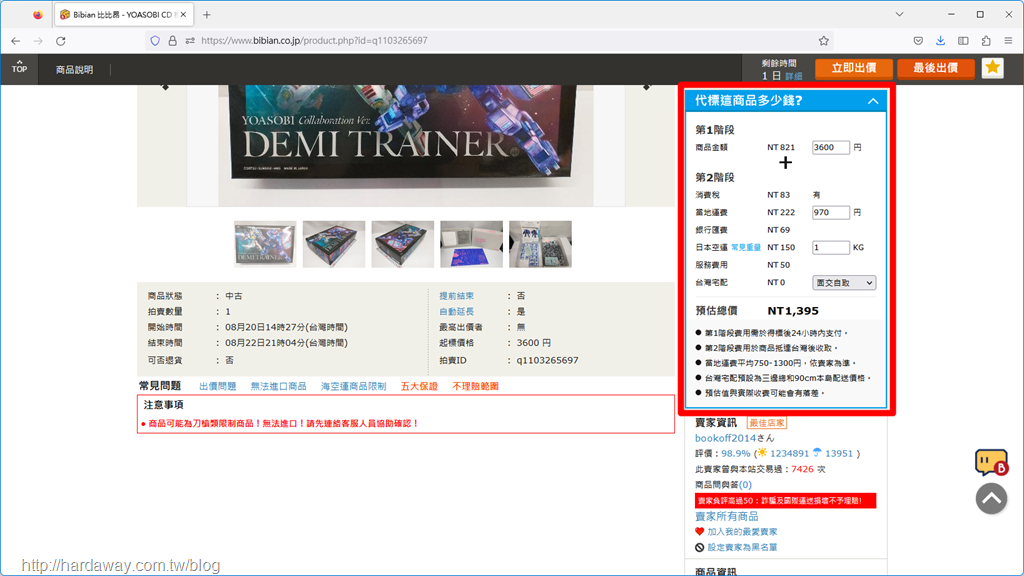1024x576 pixels.
Task: Click the 拍賣ID q1103265697 value
Action: (x=547, y=360)
